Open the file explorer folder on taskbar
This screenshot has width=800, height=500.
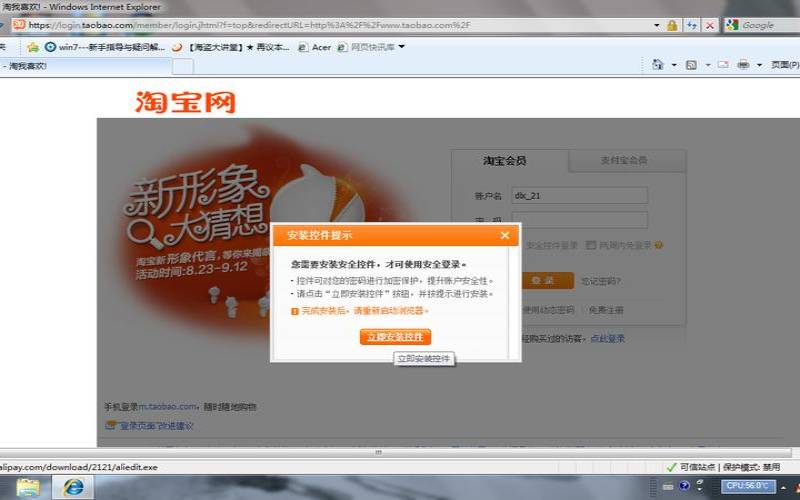(x=28, y=487)
